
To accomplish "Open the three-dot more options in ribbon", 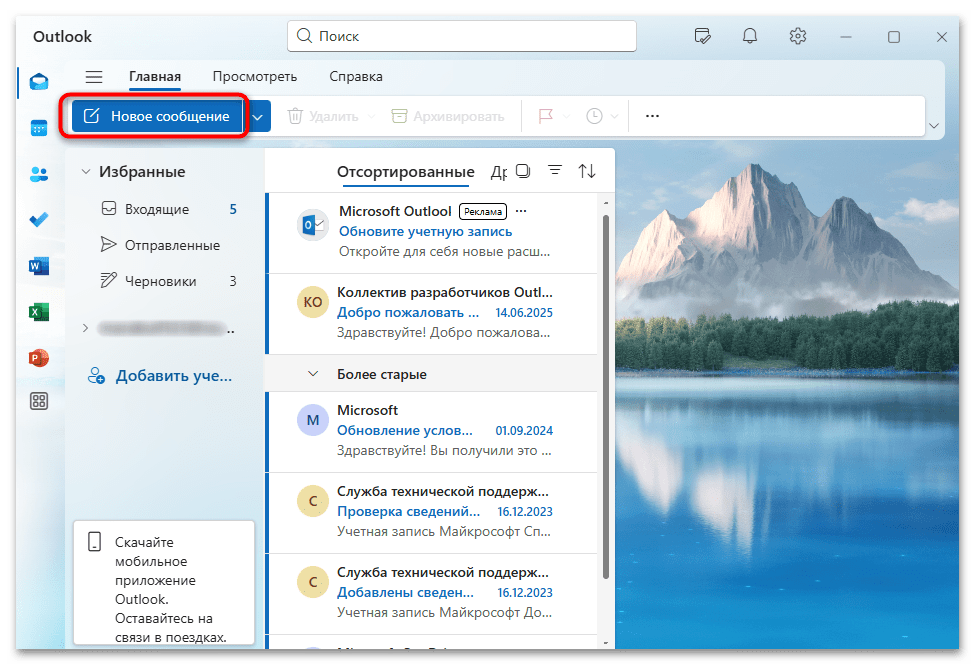I will coord(652,116).
